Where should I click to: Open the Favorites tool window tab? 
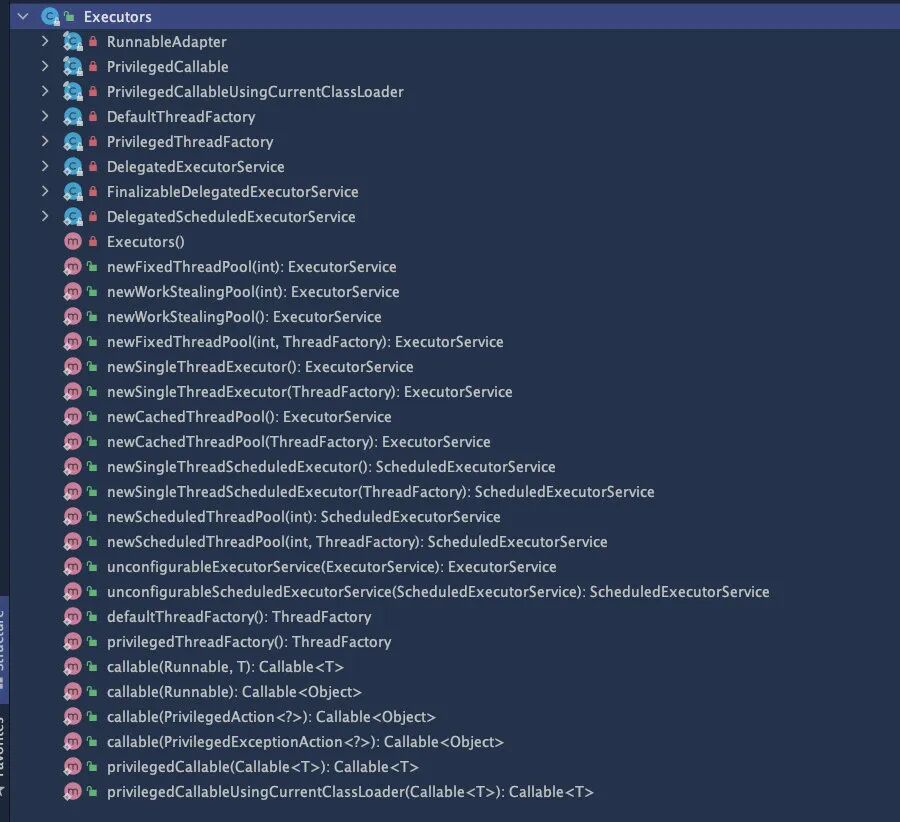[3, 750]
